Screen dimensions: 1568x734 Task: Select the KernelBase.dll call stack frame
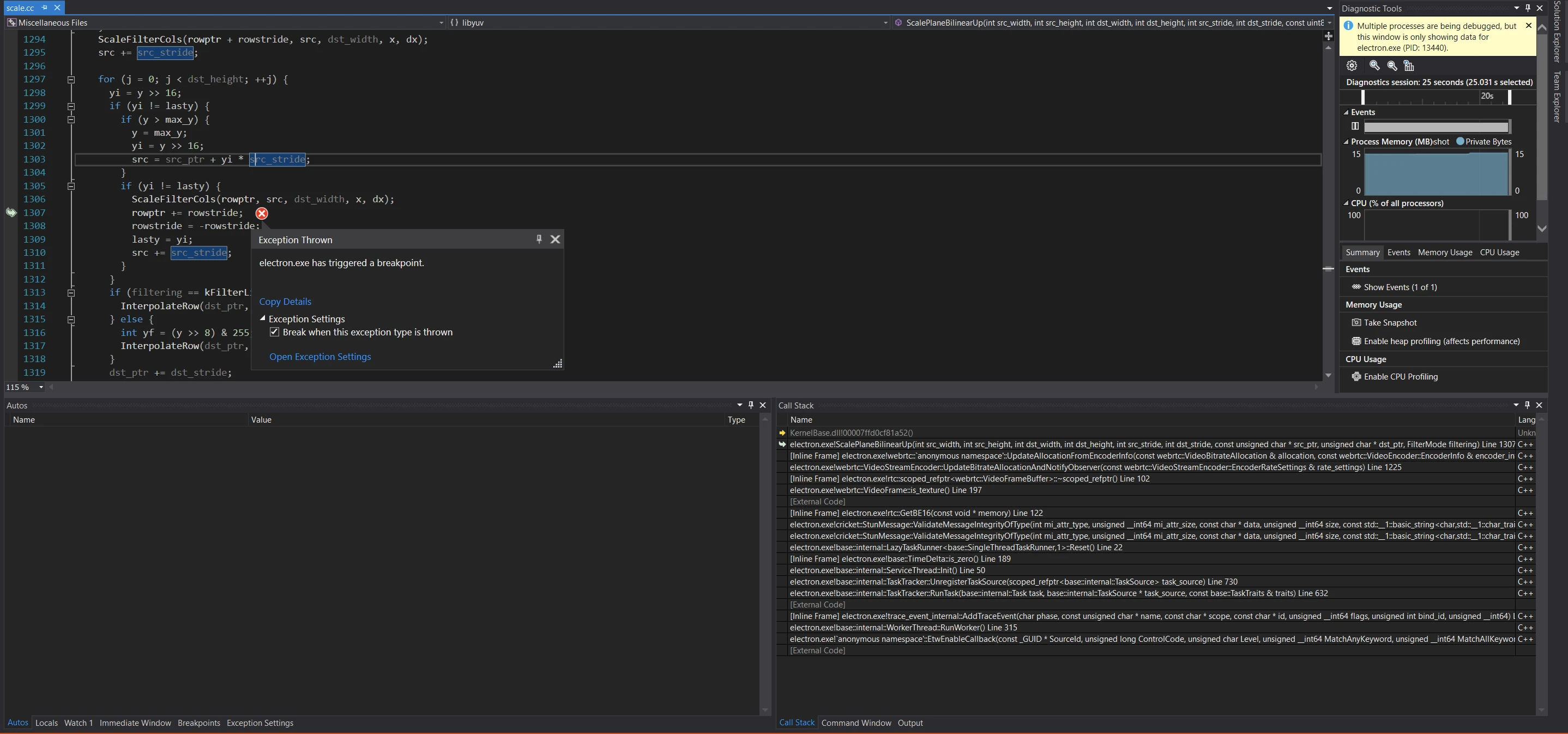[851, 433]
